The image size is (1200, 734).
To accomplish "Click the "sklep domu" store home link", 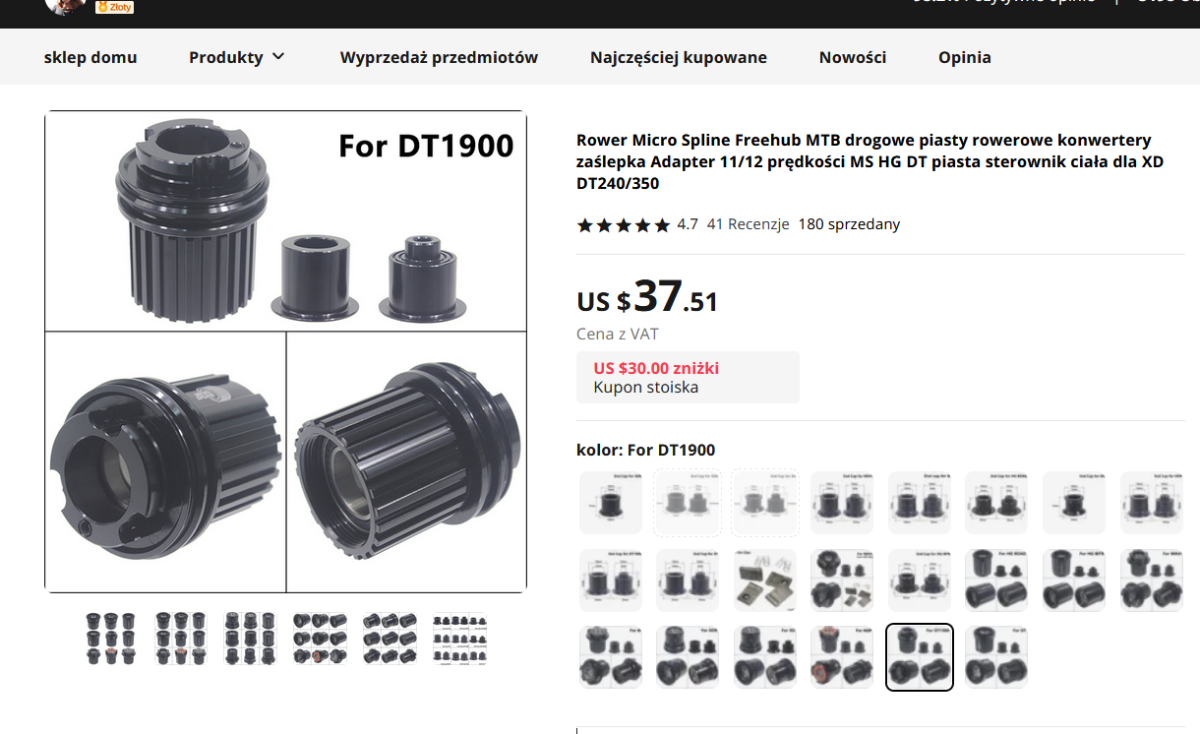I will pyautogui.click(x=90, y=57).
